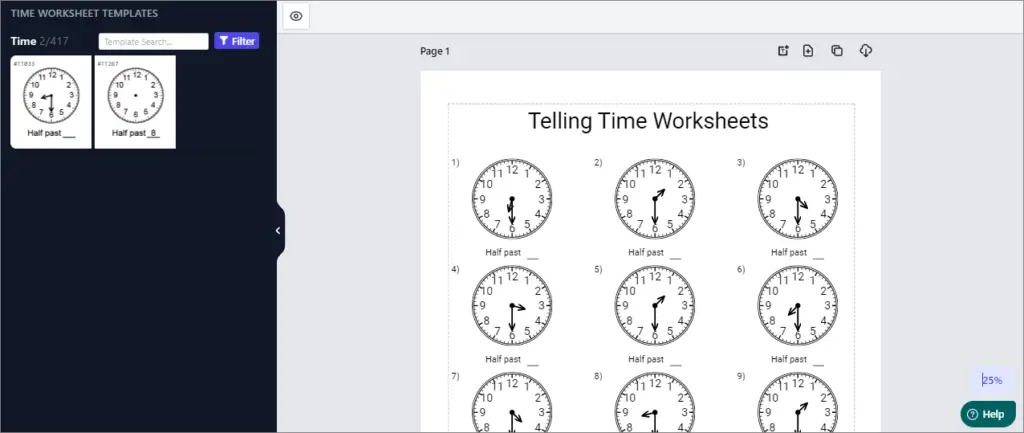
Task: Click the clock in problem 3
Action: point(797,199)
